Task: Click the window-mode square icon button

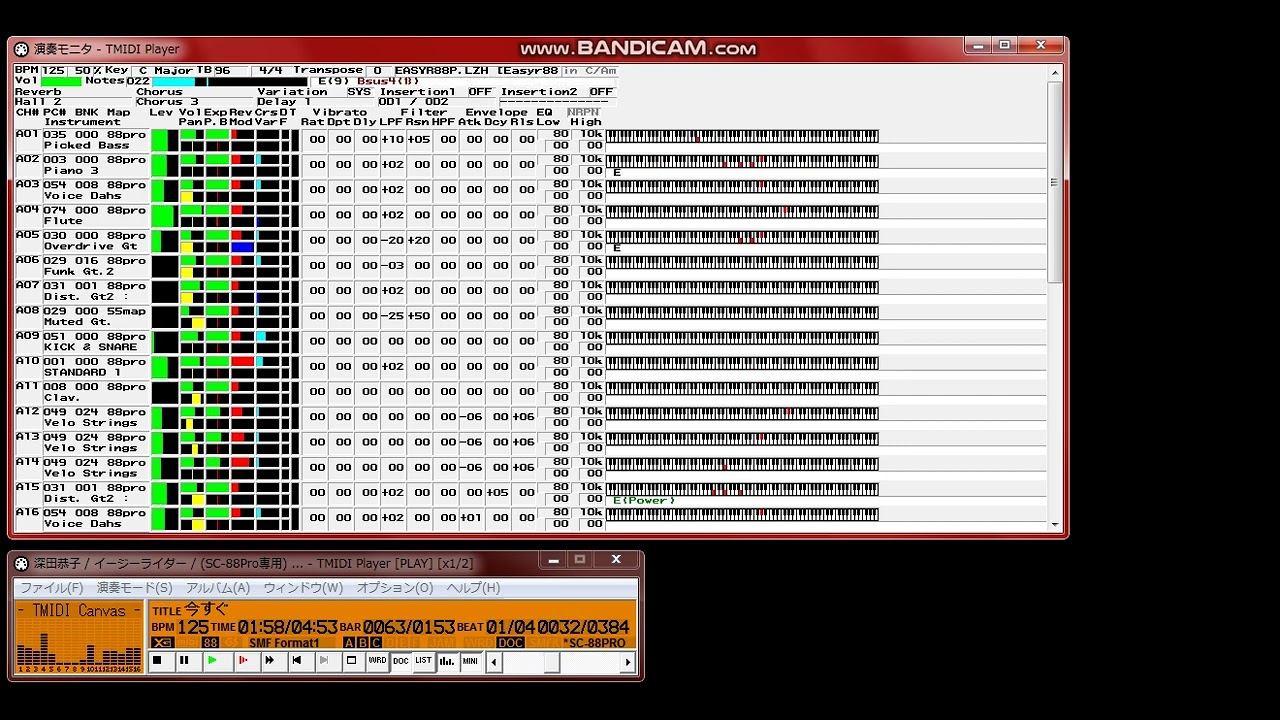Action: (x=351, y=661)
